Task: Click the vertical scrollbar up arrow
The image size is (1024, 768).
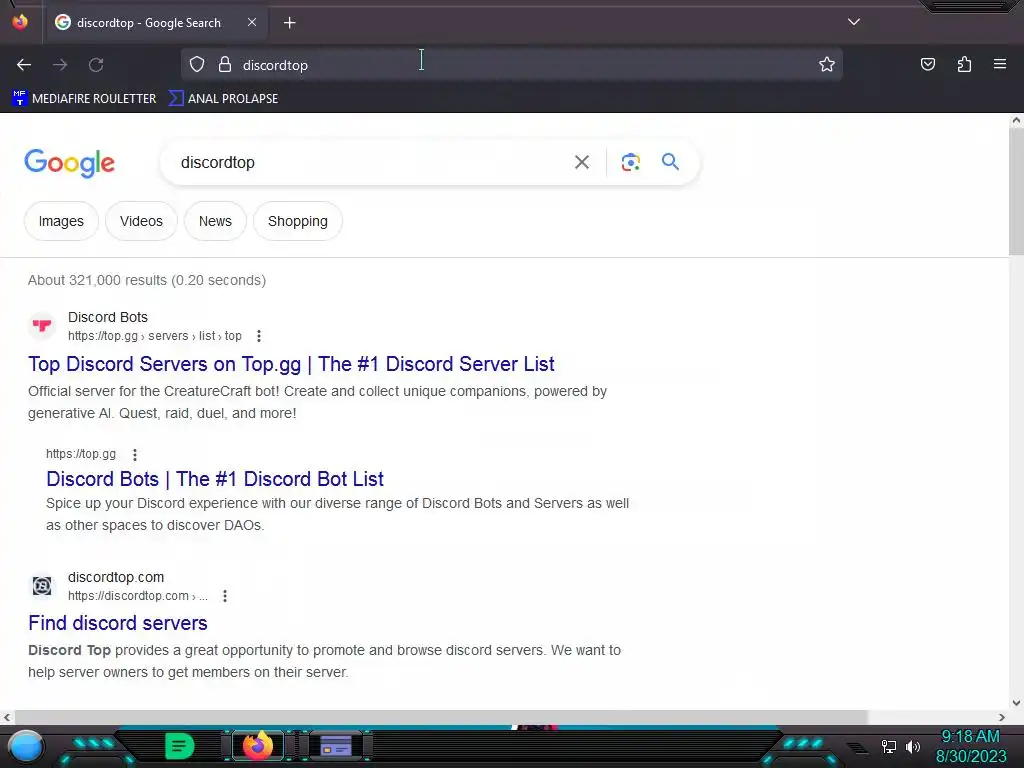Action: click(x=1016, y=120)
